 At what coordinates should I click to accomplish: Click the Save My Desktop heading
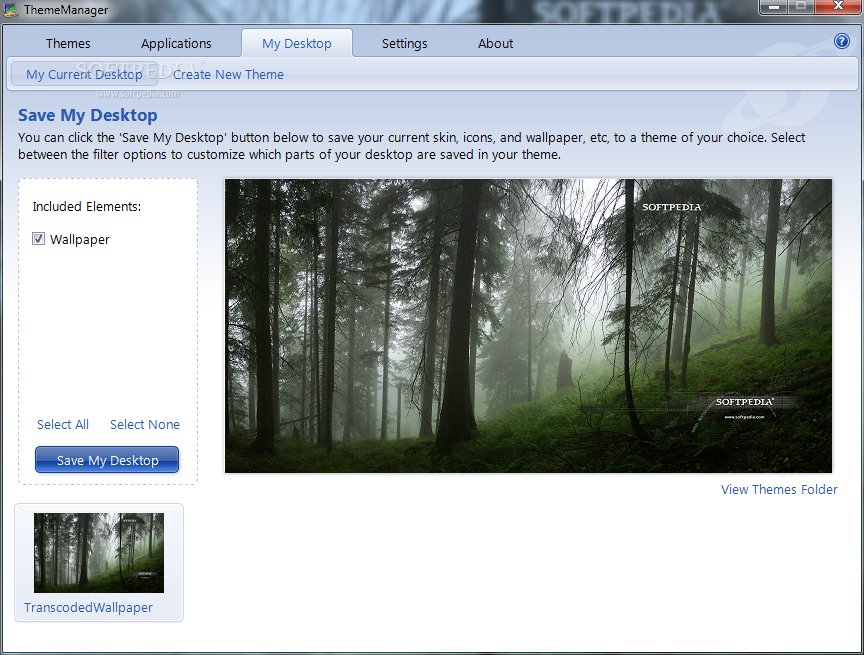pyautogui.click(x=88, y=115)
